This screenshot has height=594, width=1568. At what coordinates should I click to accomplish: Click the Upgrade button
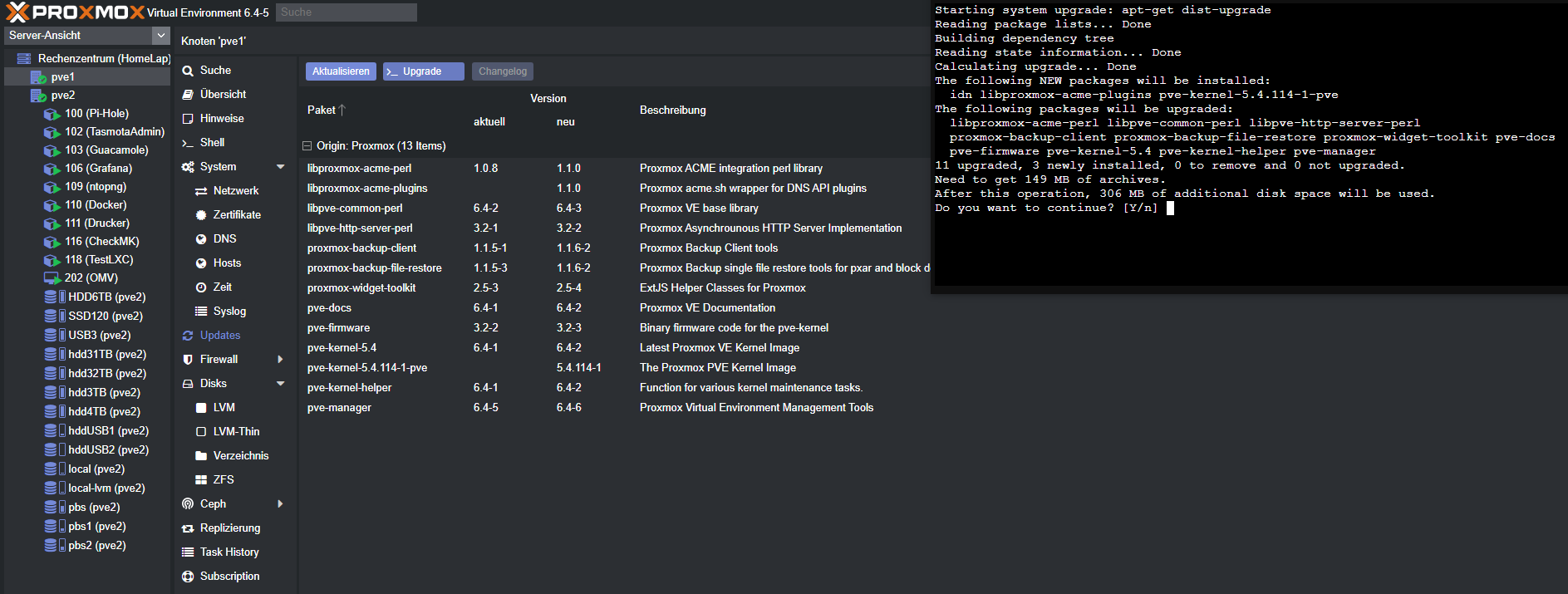pyautogui.click(x=423, y=71)
